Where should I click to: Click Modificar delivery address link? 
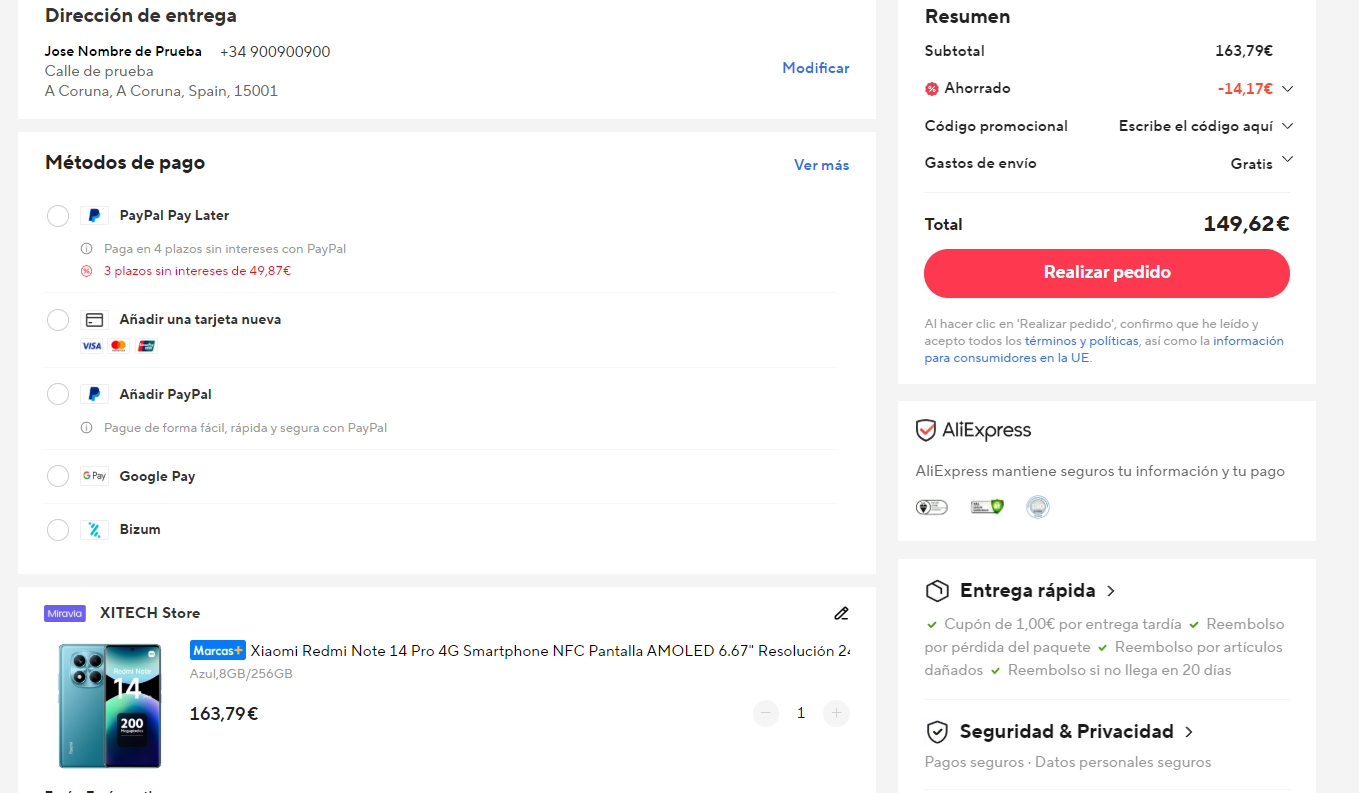tap(816, 68)
